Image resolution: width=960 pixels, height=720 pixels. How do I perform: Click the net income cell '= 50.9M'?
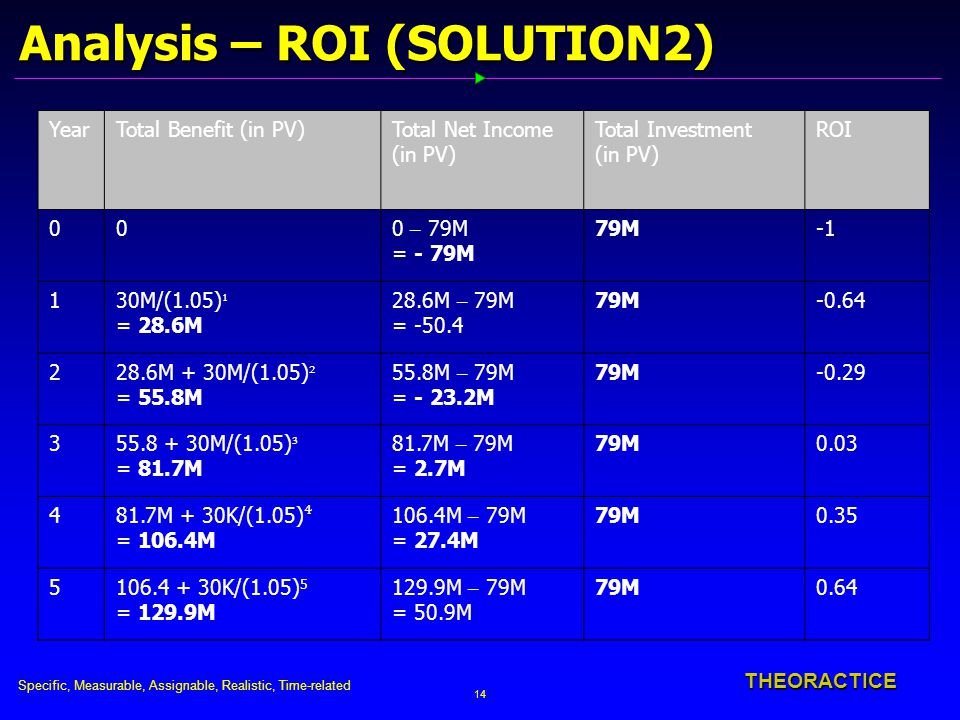482,604
